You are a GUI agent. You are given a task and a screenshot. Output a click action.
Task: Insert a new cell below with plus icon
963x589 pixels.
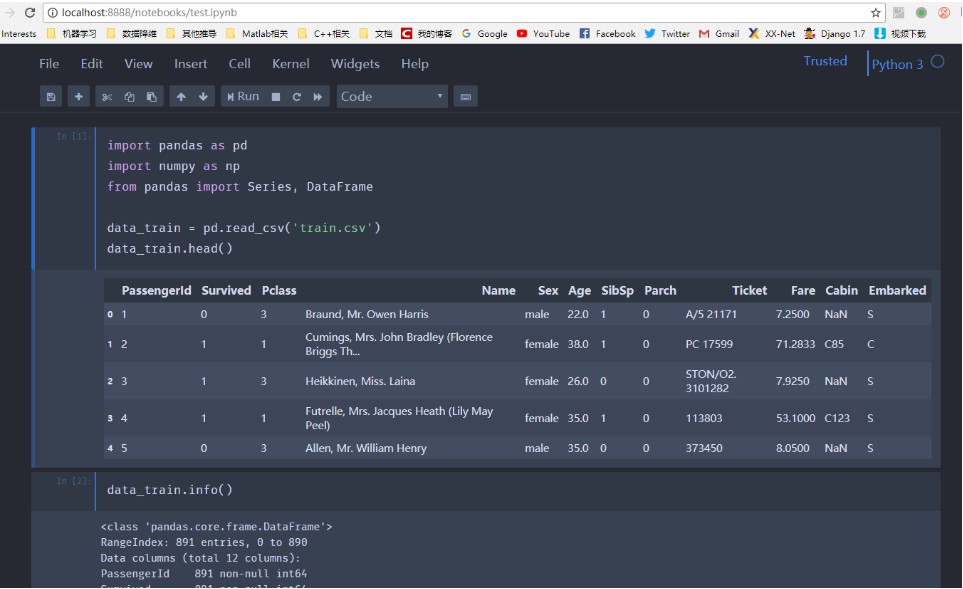79,96
